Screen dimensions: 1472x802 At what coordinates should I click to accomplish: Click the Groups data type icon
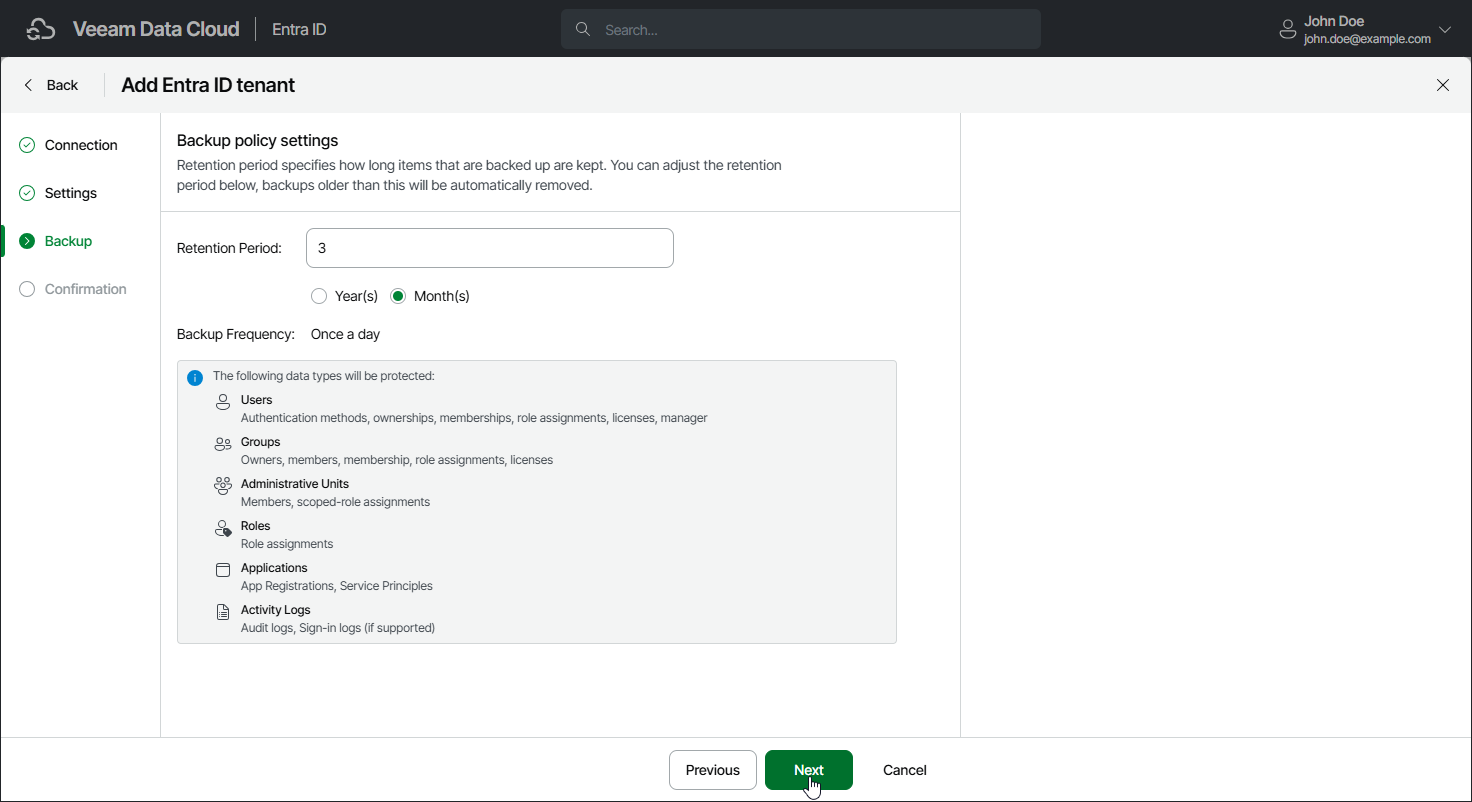pyautogui.click(x=223, y=444)
